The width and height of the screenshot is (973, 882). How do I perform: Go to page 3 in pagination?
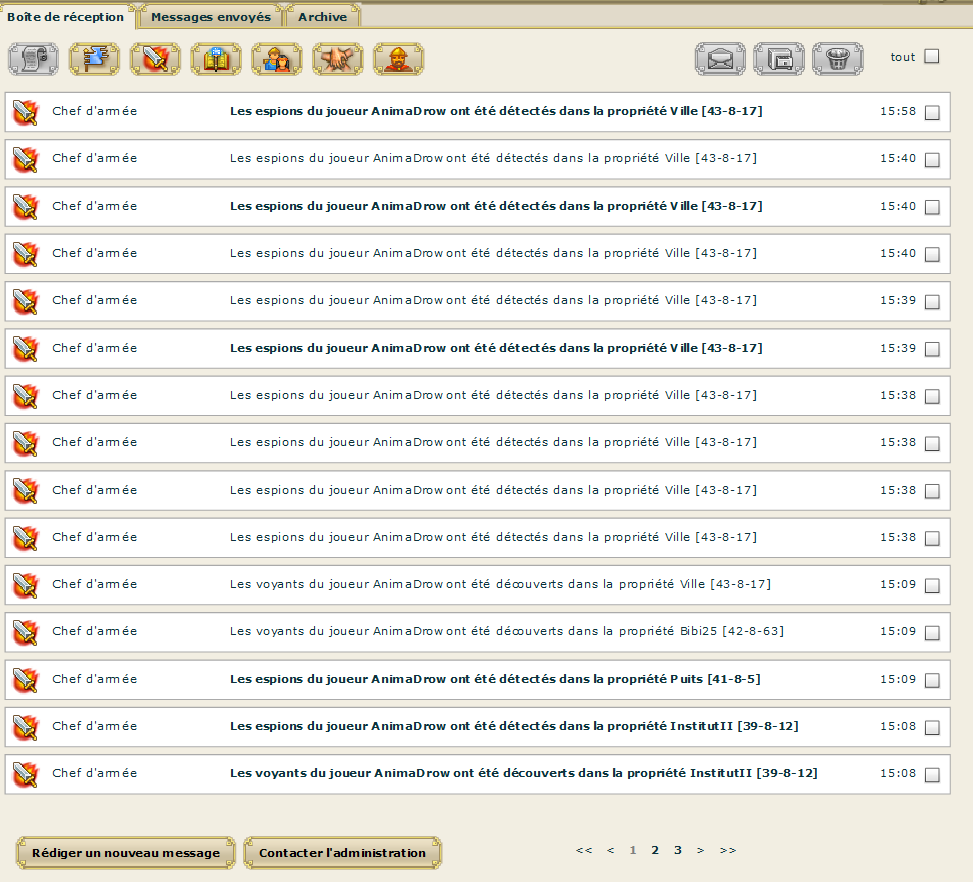pos(678,850)
